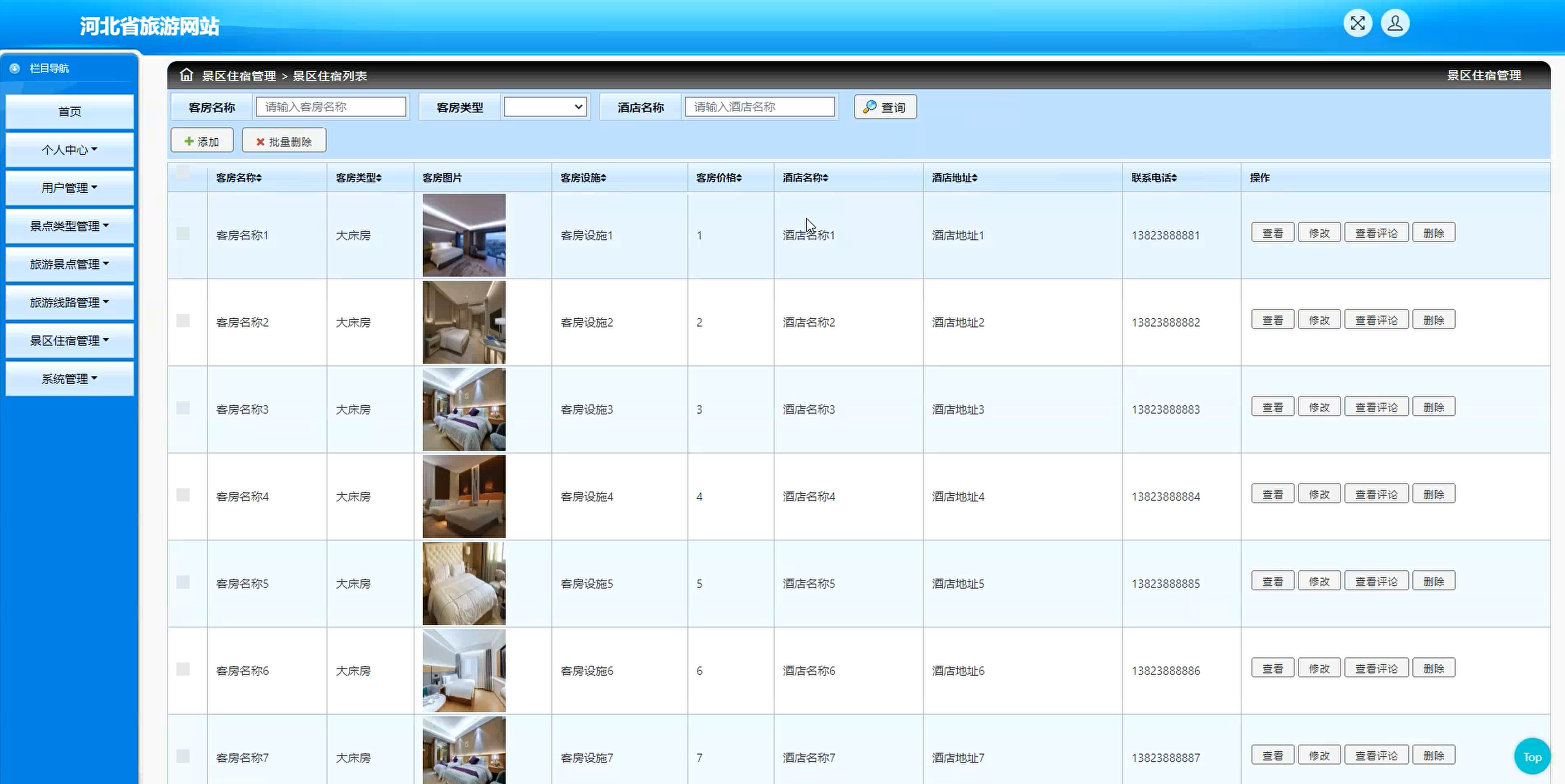The image size is (1565, 784).
Task: Expand the 系统管理 sidebar menu
Action: click(x=69, y=378)
